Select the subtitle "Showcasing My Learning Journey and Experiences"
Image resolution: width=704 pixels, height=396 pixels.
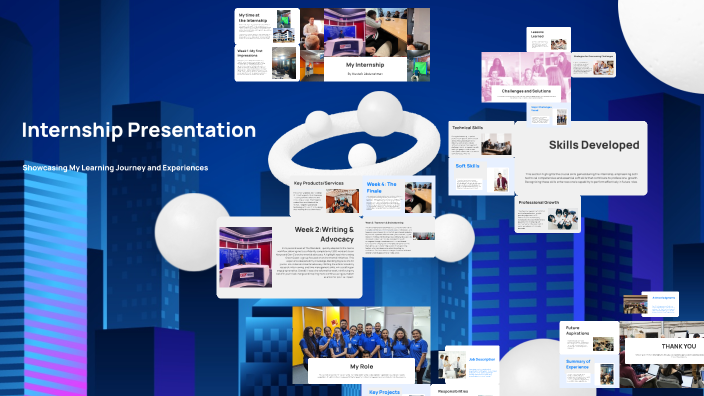click(115, 168)
